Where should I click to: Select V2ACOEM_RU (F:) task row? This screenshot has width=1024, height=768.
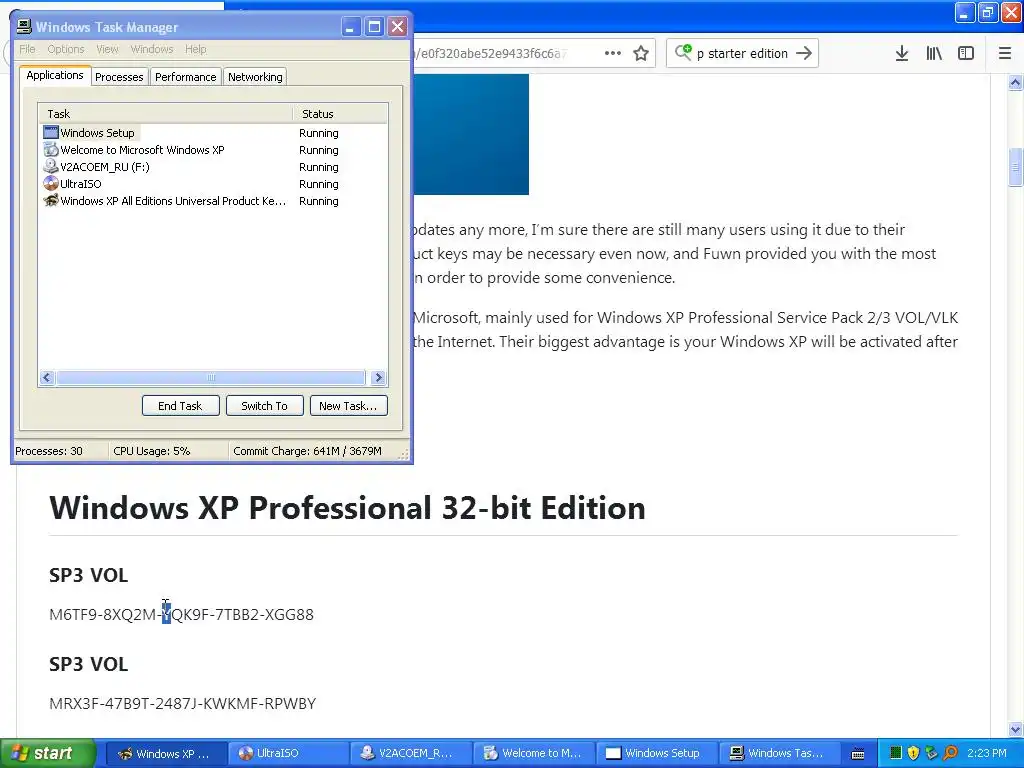(213, 167)
